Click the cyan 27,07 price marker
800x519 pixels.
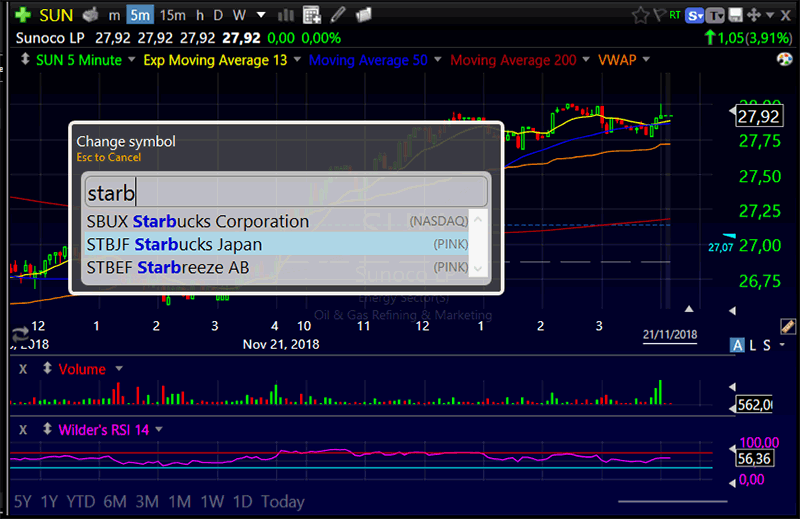720,248
